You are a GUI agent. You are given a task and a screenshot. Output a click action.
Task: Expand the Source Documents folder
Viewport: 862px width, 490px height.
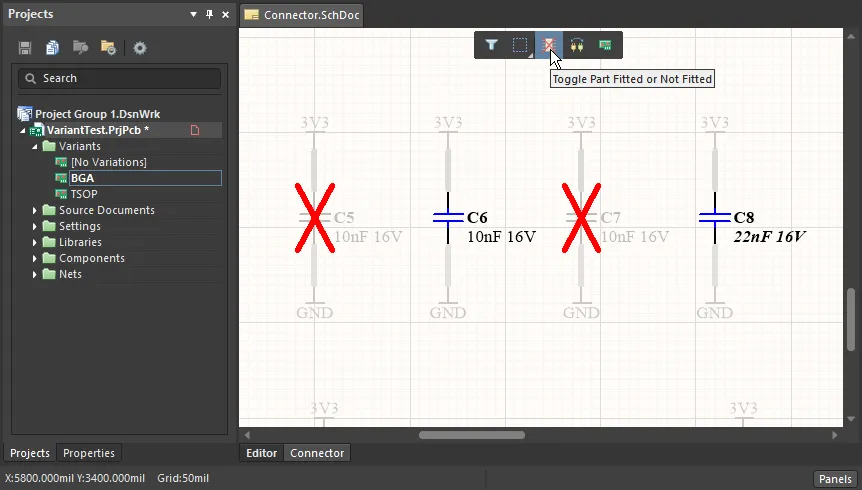click(35, 210)
